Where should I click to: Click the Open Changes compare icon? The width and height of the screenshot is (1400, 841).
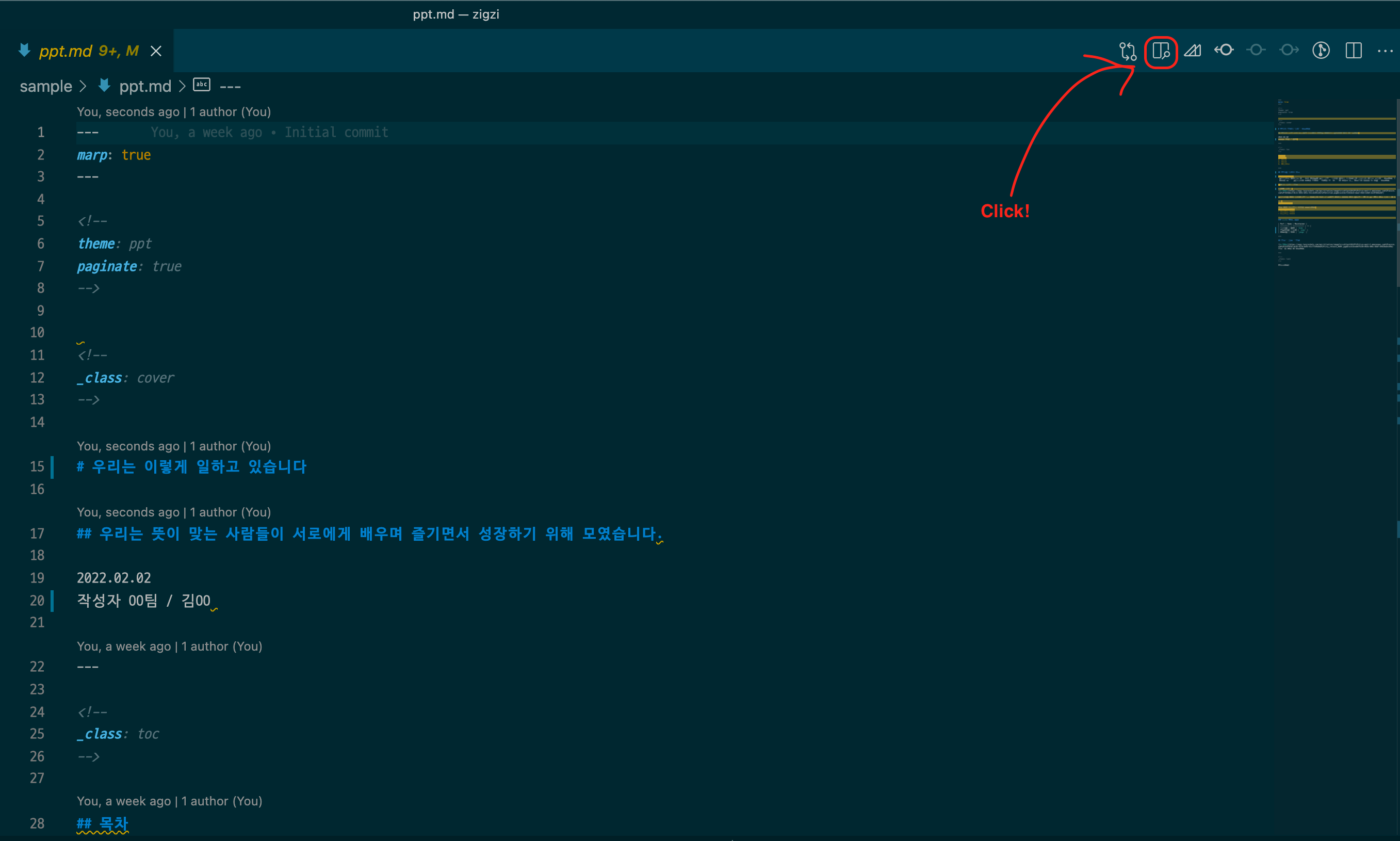pos(1128,51)
